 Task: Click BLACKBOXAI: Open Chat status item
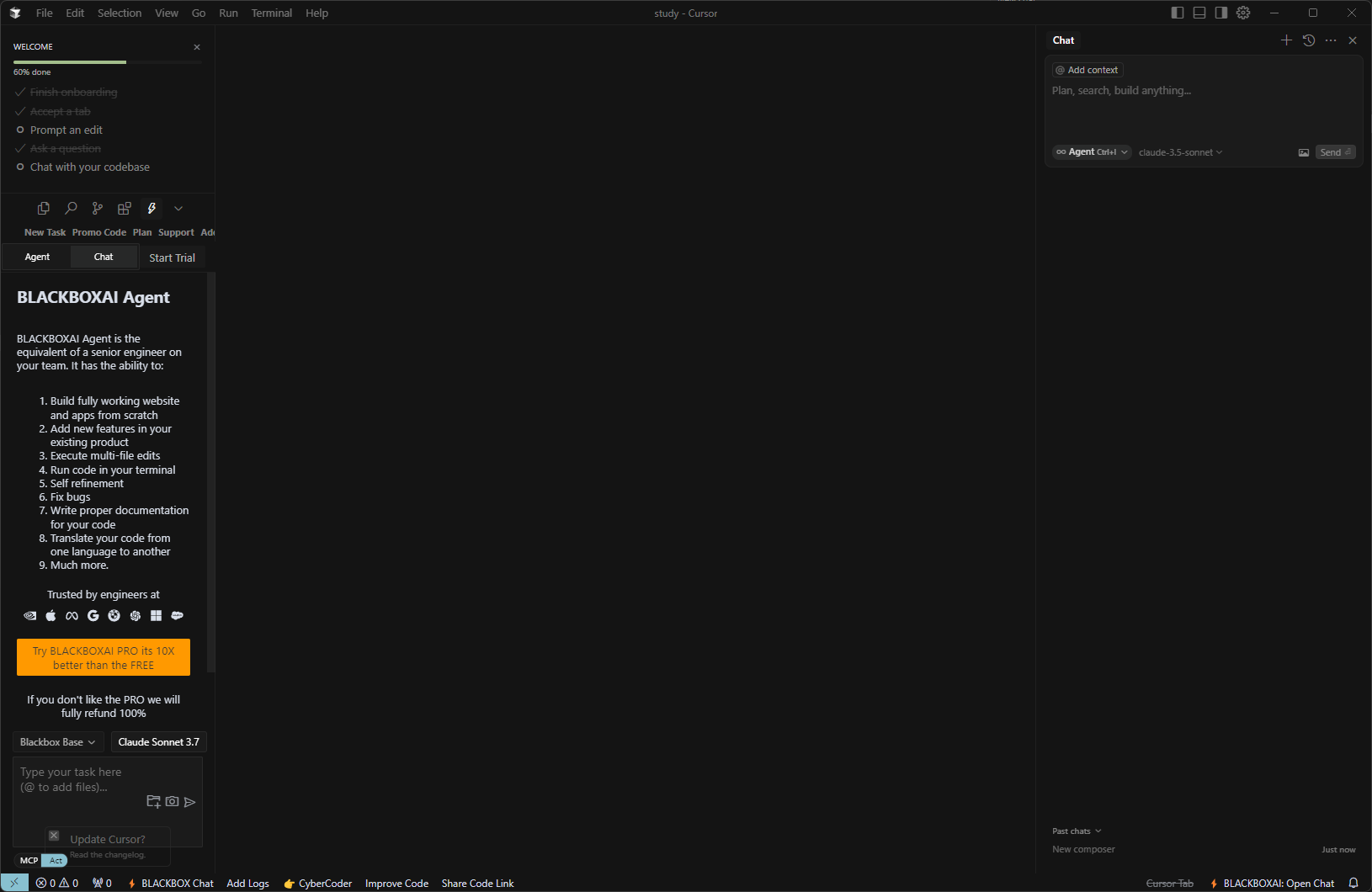[1272, 883]
